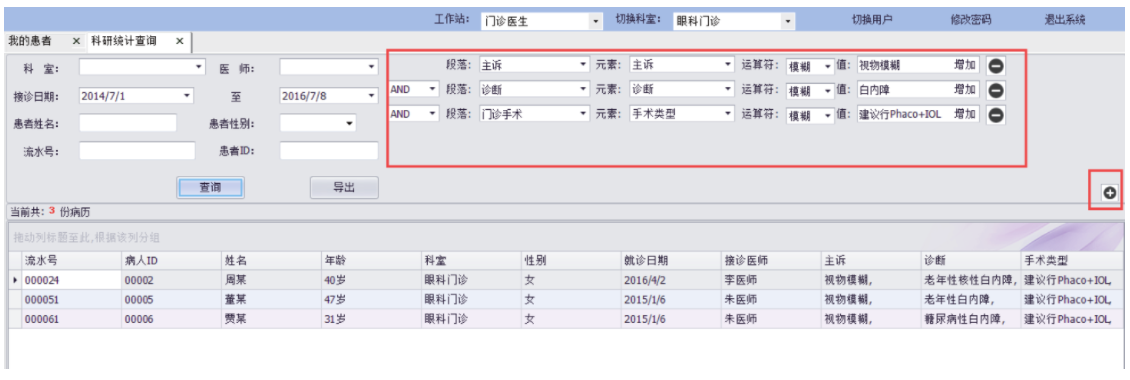Click patient name 董某
Image resolution: width=1130 pixels, height=380 pixels.
tap(236, 299)
